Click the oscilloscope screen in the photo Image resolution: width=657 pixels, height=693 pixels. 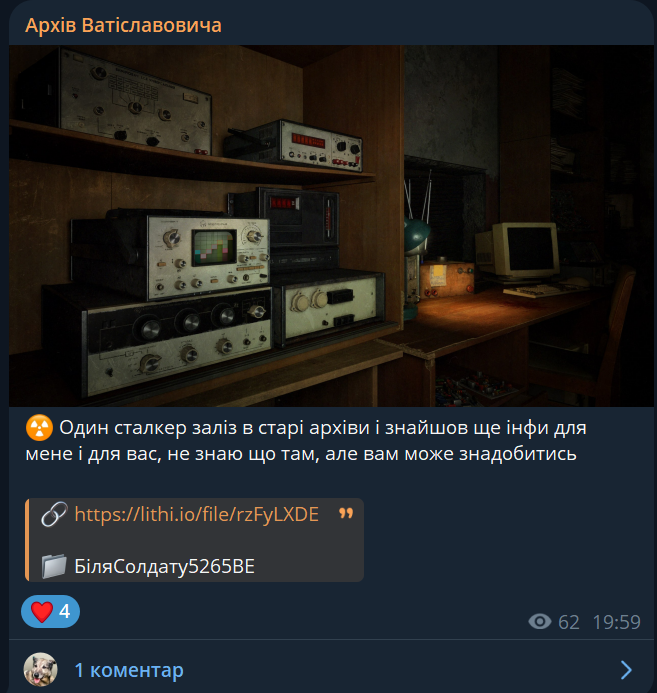click(x=214, y=247)
